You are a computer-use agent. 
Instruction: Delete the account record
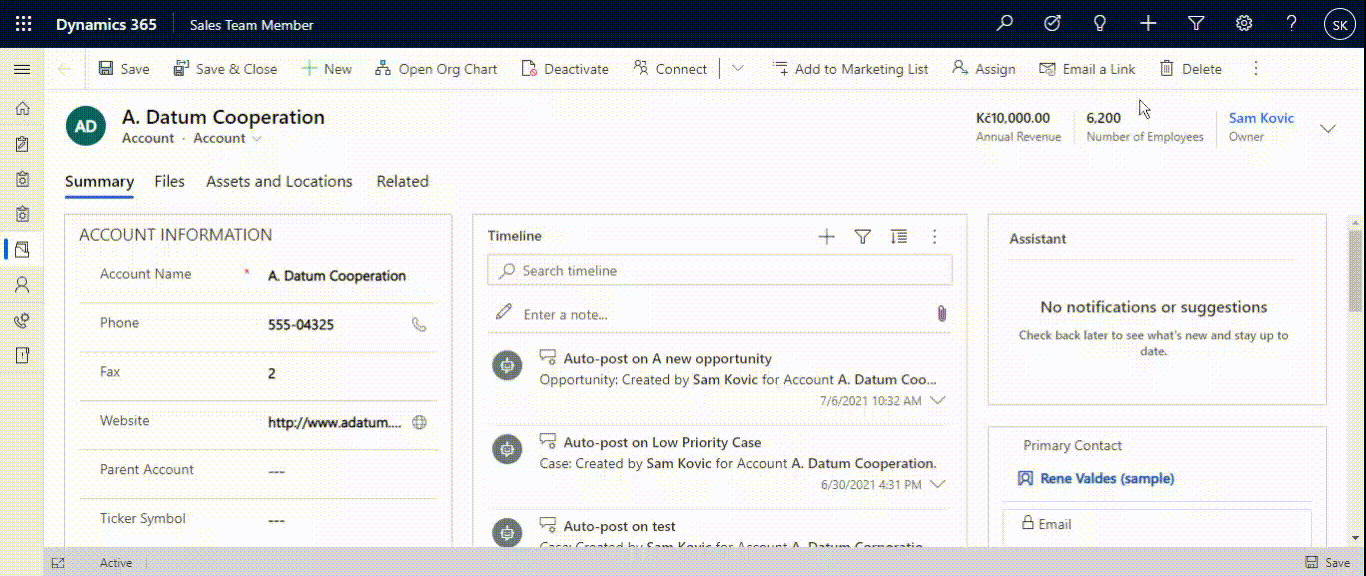point(1190,69)
